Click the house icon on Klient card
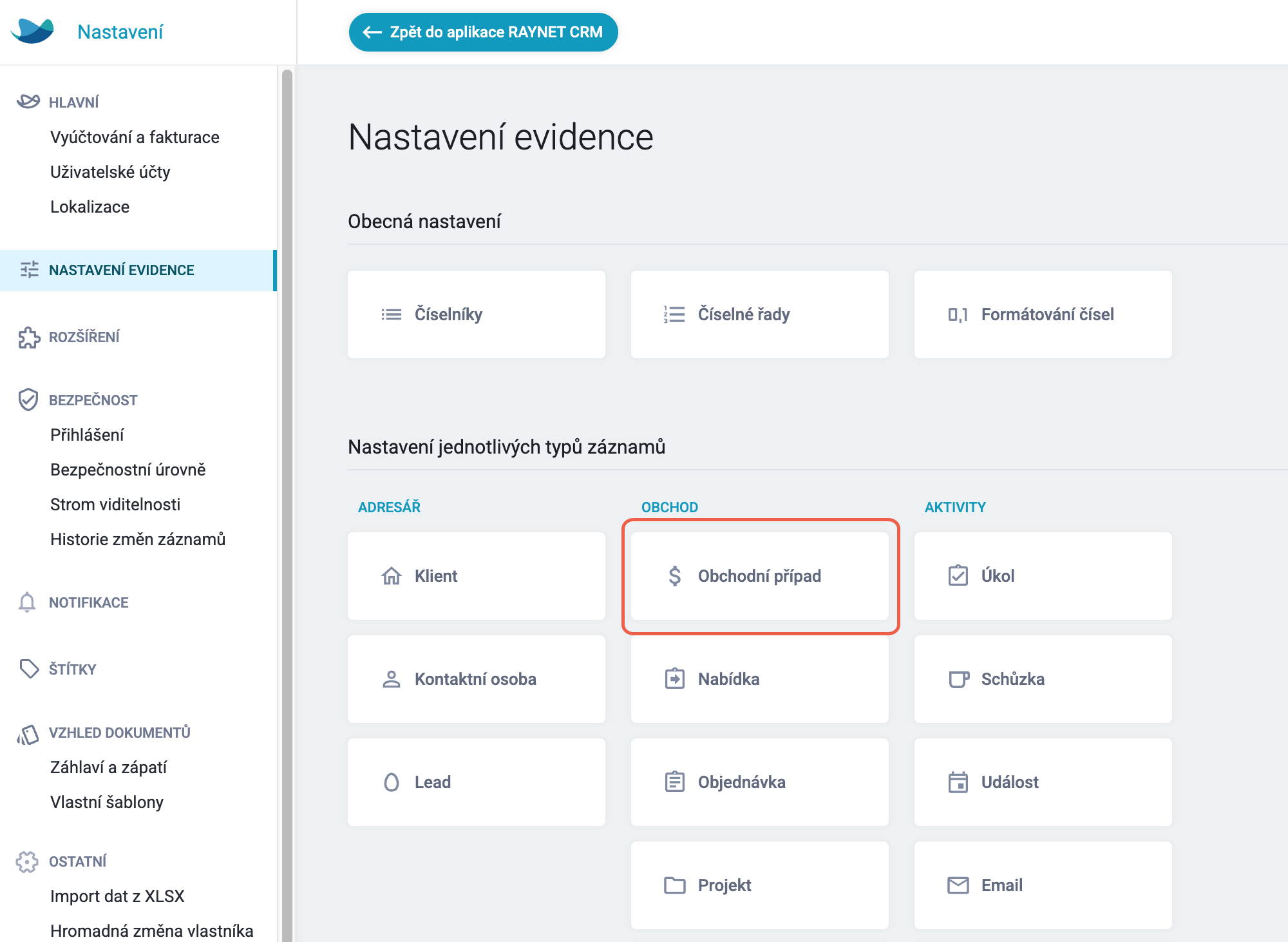Viewport: 1288px width, 942px height. pos(391,575)
